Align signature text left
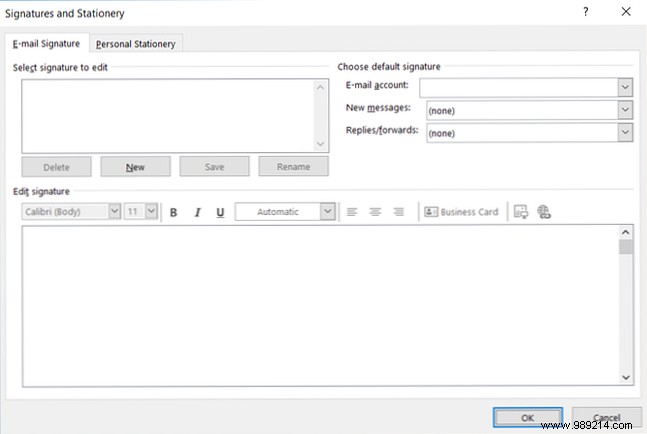 coord(352,212)
